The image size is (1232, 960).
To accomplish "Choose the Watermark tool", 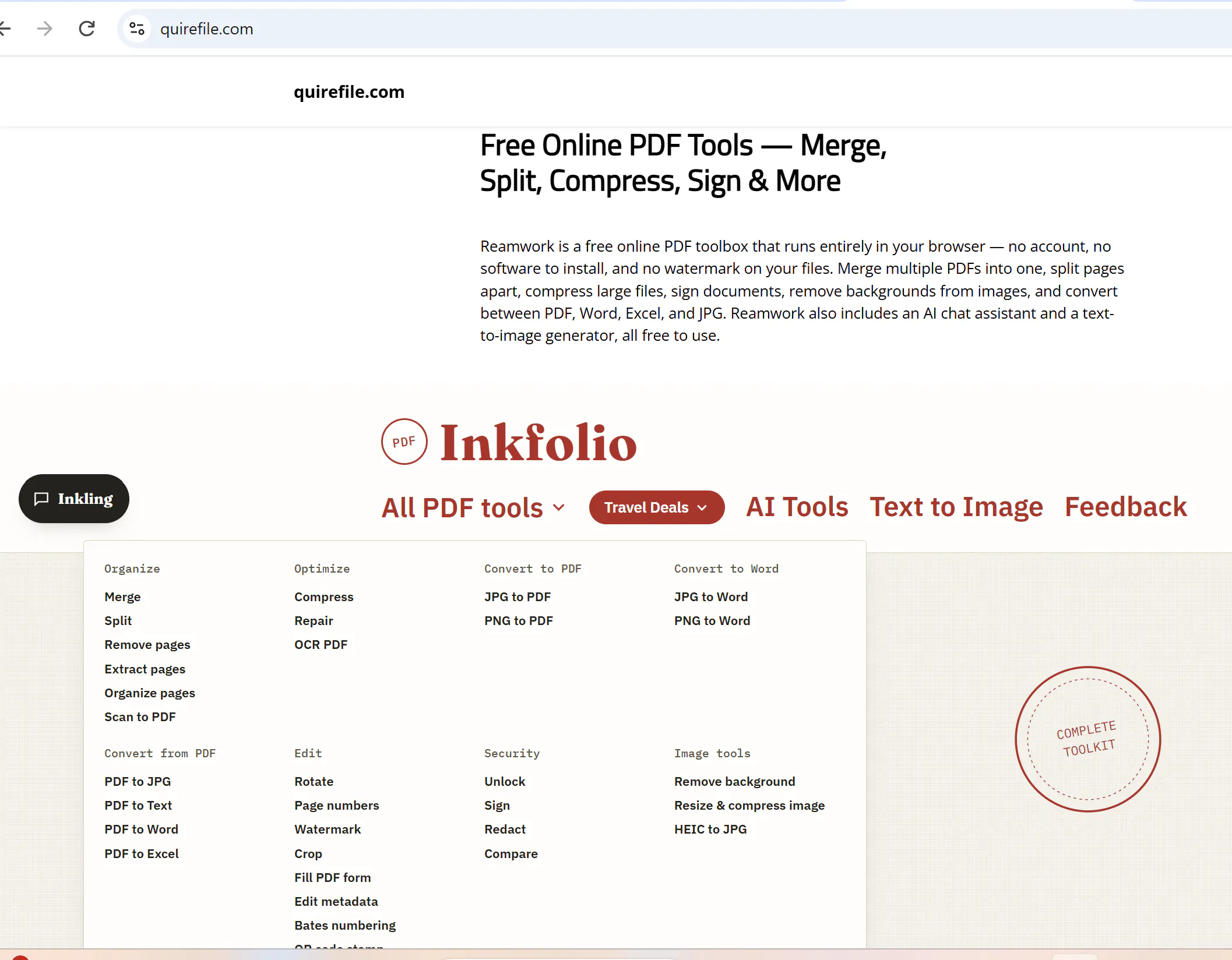I will 328,829.
